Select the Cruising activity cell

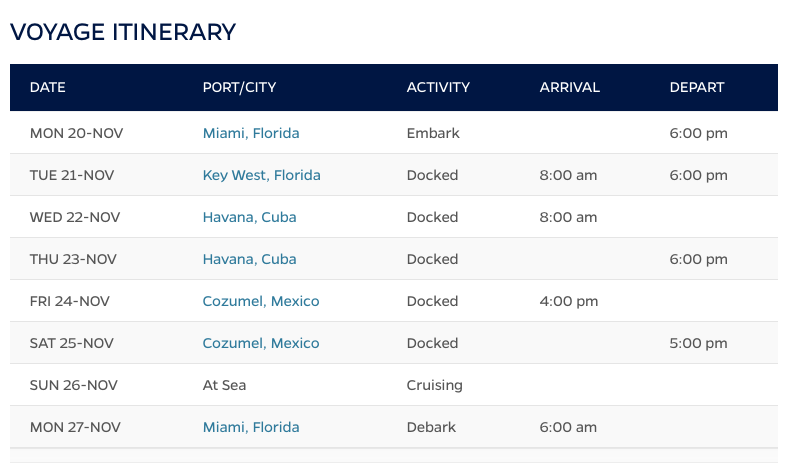pyautogui.click(x=434, y=385)
